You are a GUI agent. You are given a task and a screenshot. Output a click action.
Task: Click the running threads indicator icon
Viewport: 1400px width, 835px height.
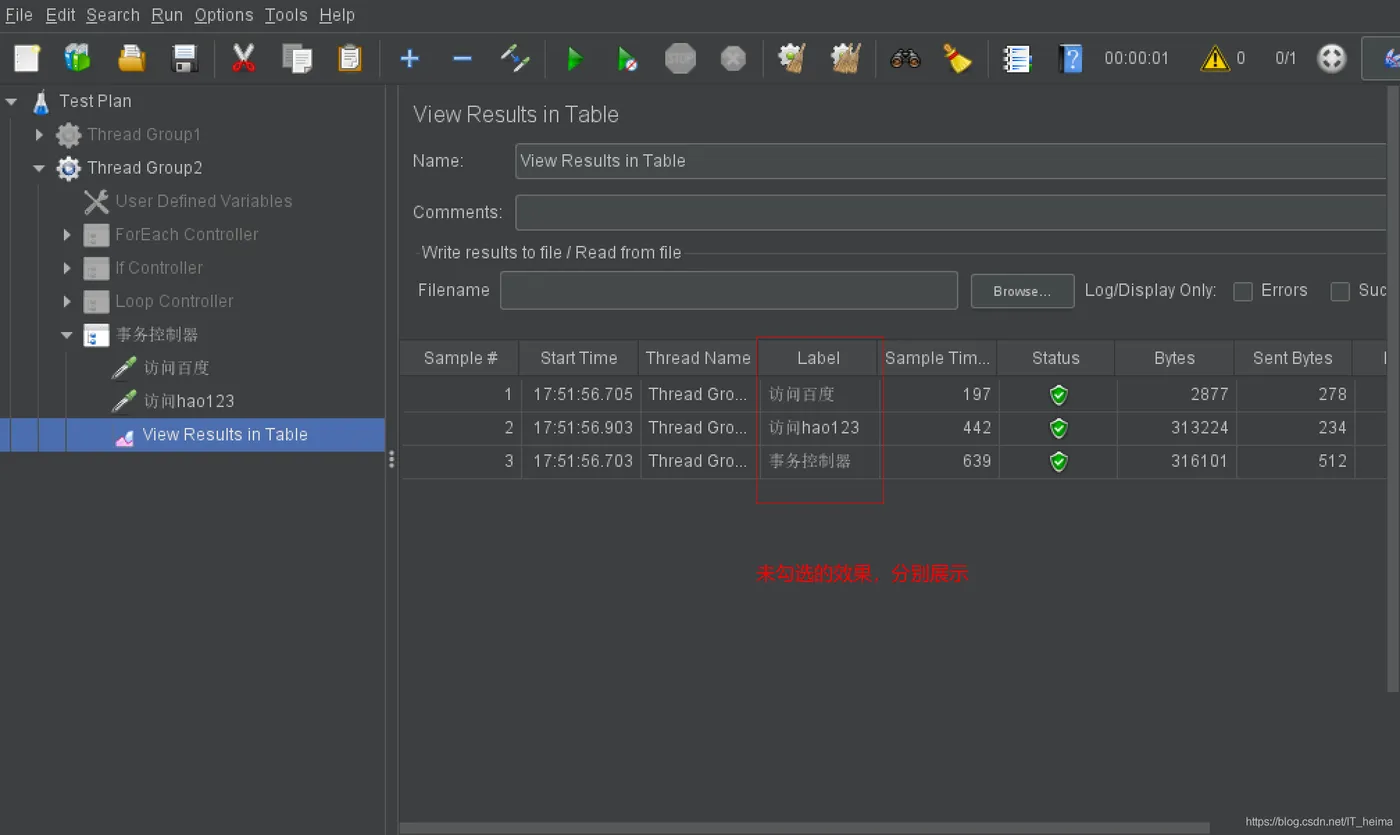[x=1332, y=58]
